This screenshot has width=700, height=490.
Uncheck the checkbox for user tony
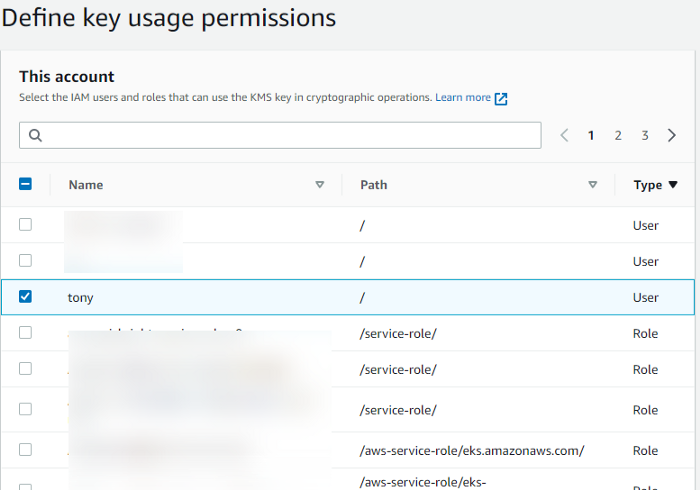tap(26, 296)
